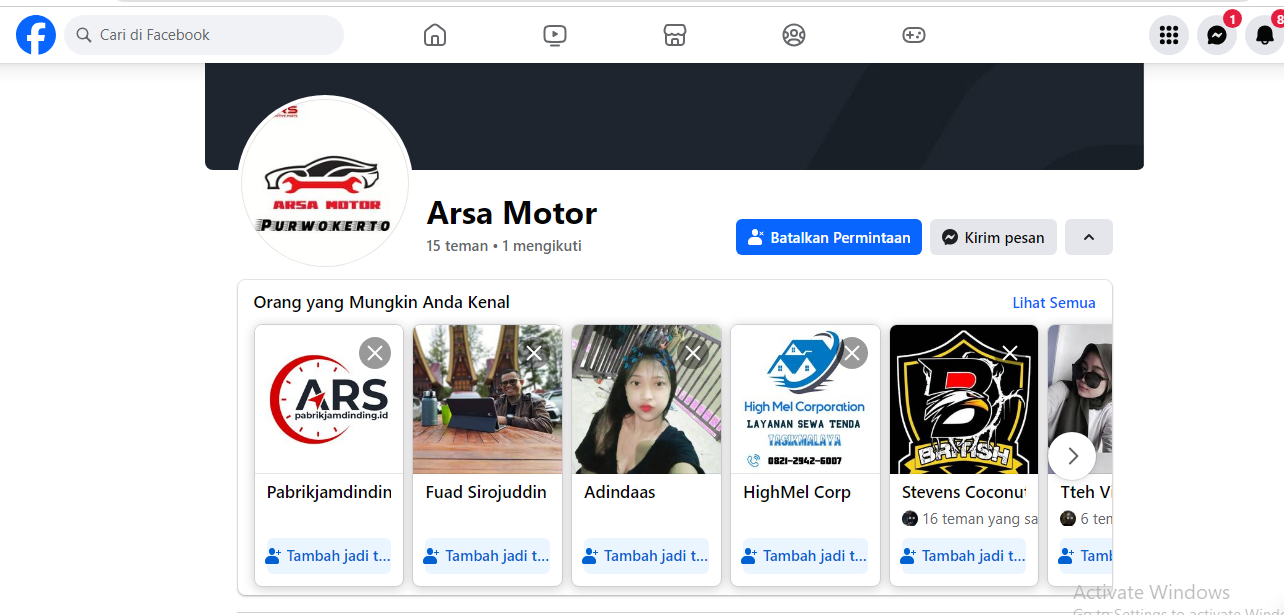Click the HighMel Corp name link
The height and width of the screenshot is (615, 1284).
(797, 492)
